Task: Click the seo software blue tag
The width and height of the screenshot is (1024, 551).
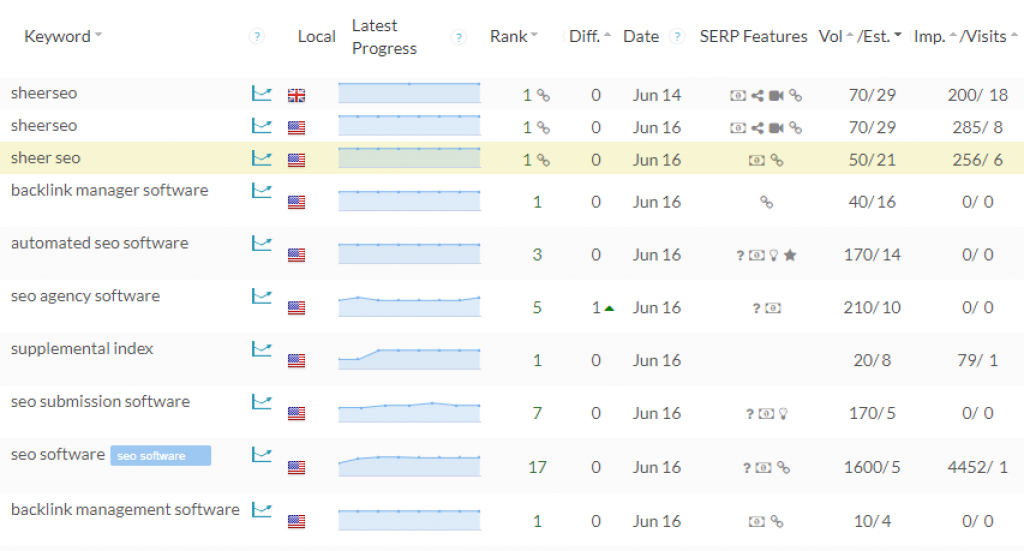Action: click(161, 456)
